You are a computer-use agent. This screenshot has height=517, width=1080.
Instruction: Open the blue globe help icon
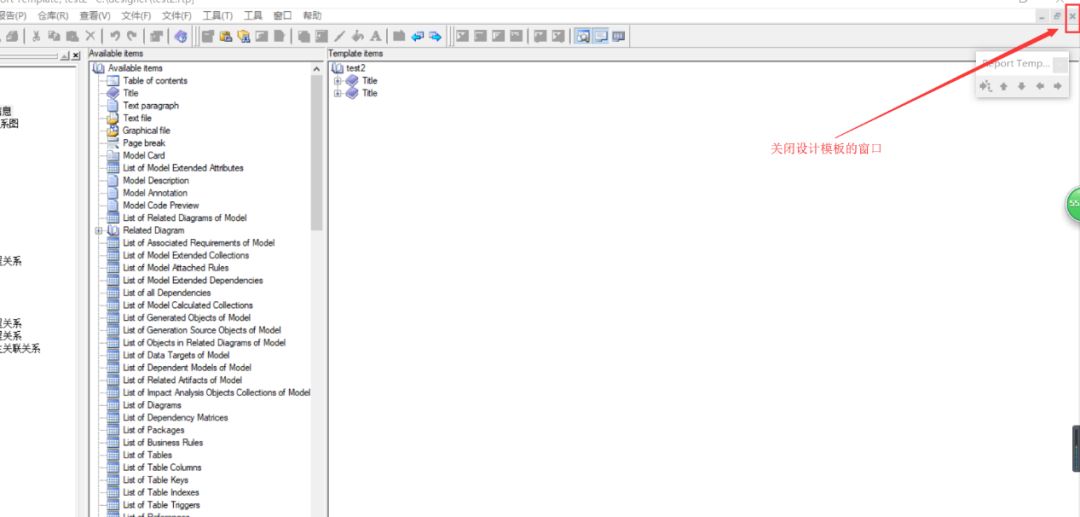[181, 36]
